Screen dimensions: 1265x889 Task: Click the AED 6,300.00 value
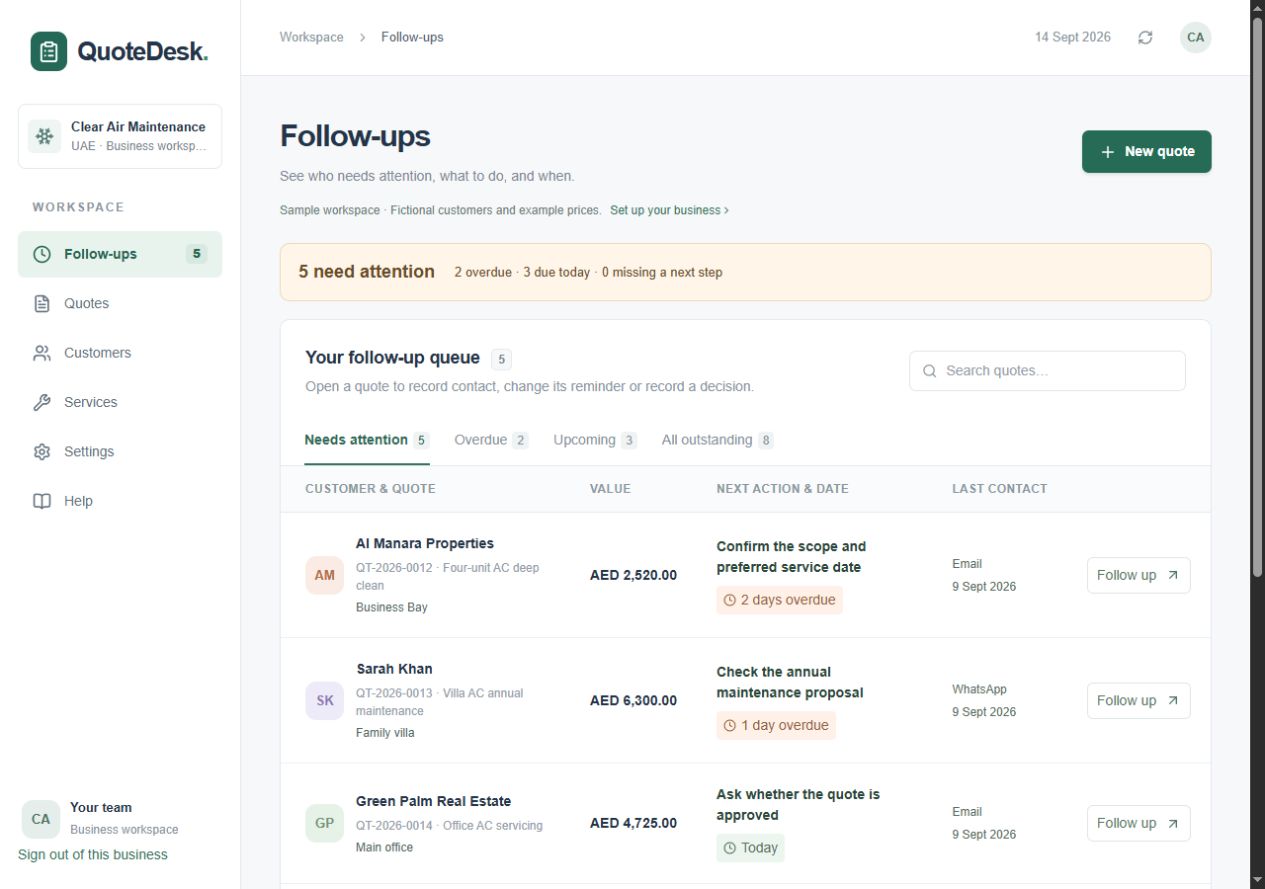pos(633,701)
